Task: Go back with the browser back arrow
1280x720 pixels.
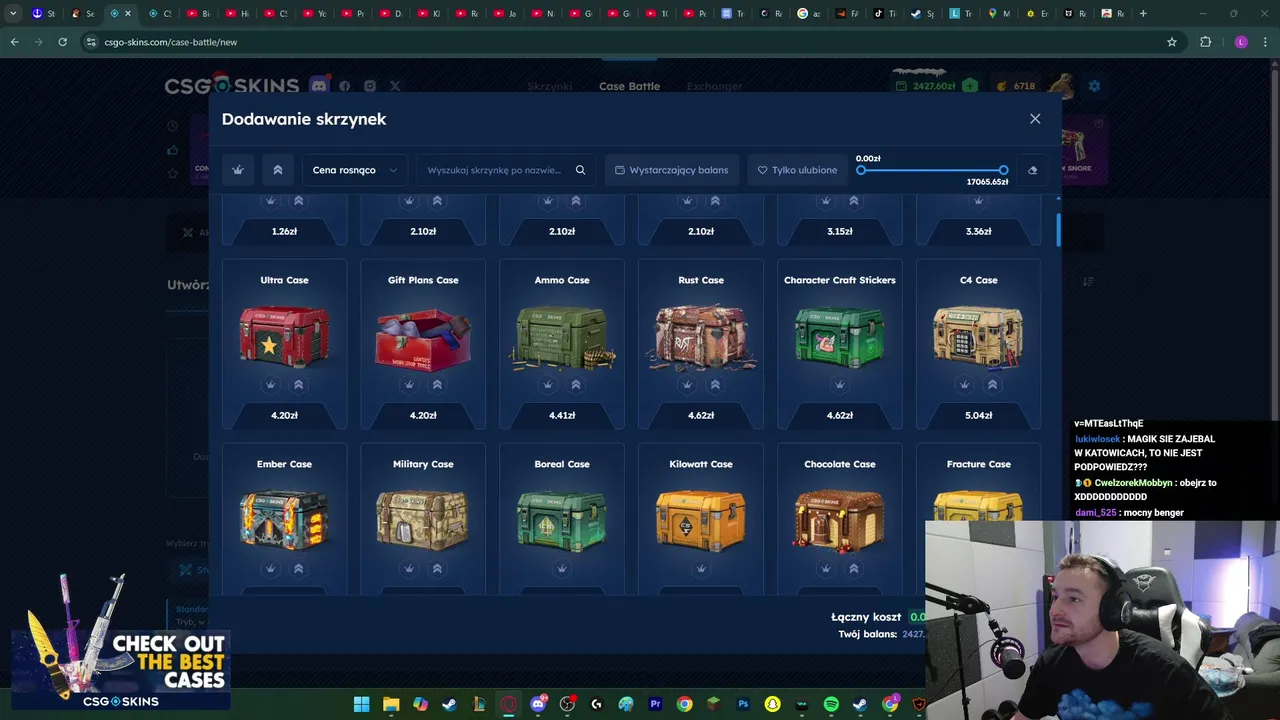Action: point(14,42)
